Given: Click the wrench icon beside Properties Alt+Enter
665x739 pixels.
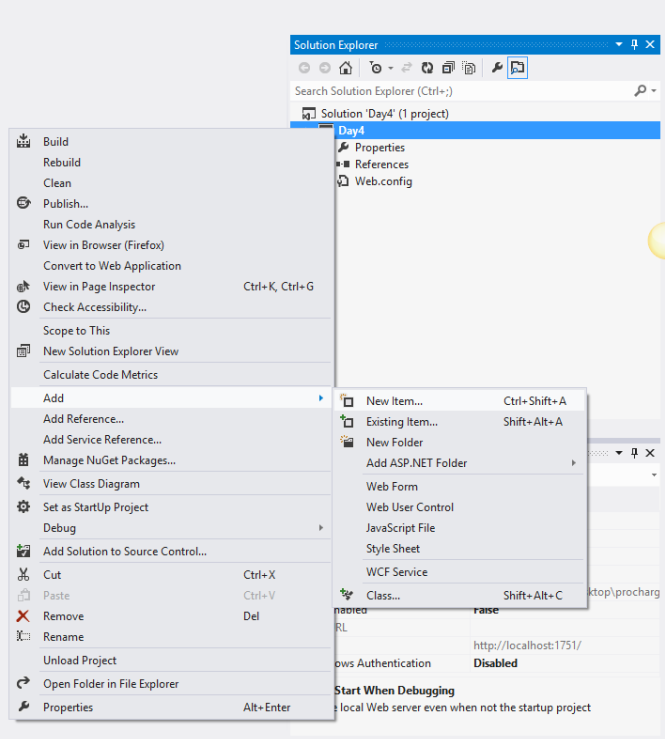Looking at the screenshot, I should point(24,706).
